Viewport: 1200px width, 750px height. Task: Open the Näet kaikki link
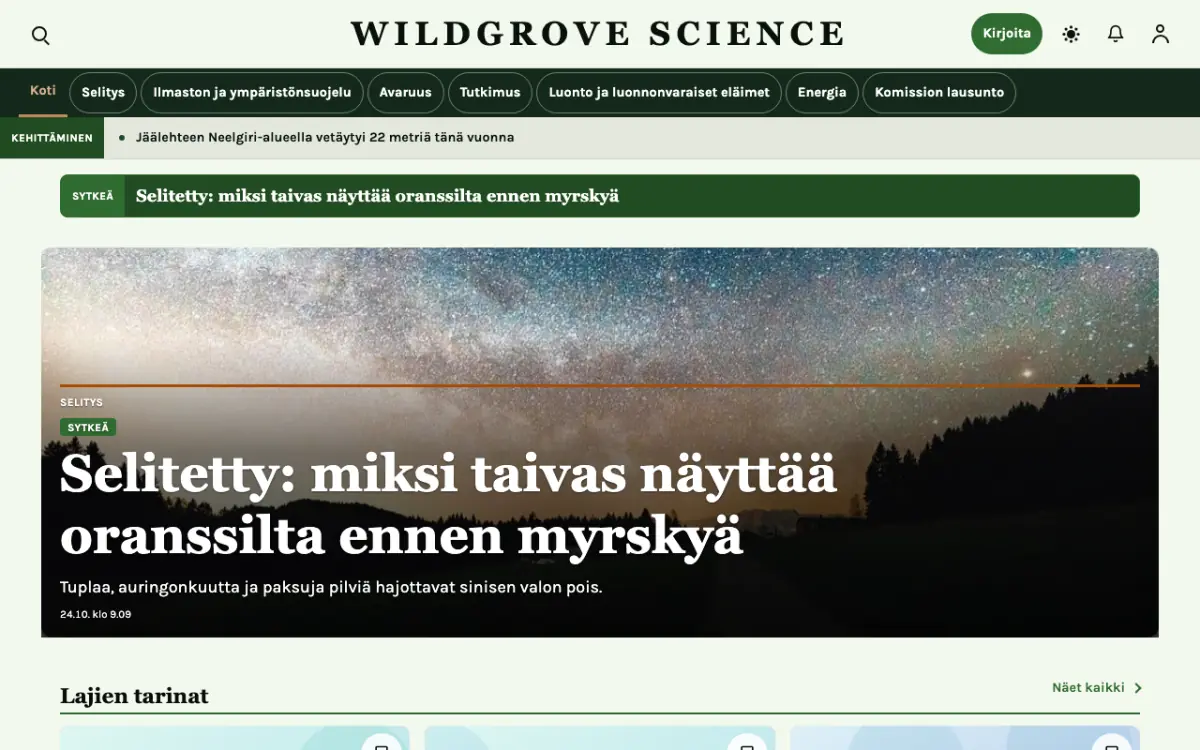tap(1088, 688)
